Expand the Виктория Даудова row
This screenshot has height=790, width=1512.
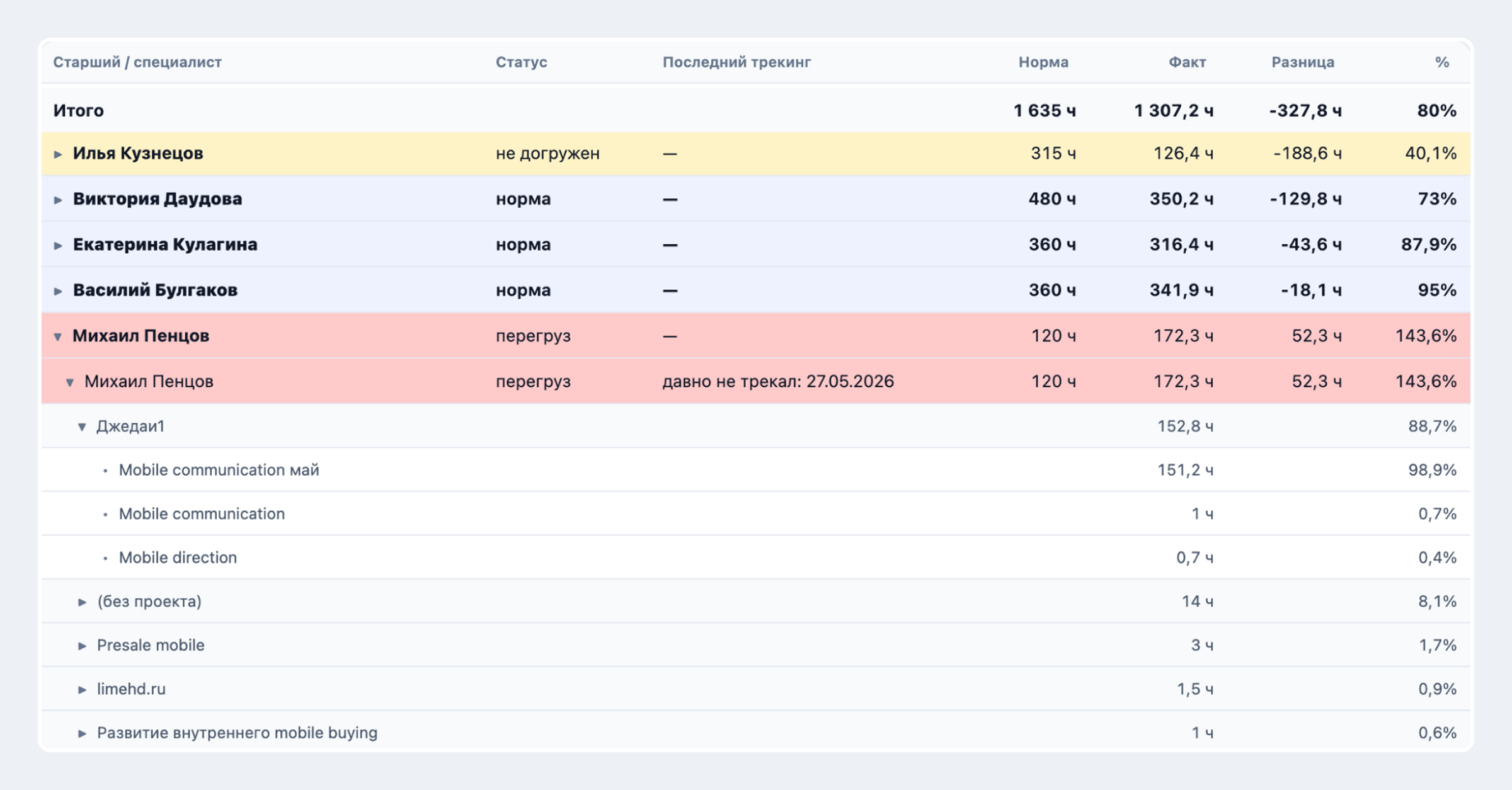click(x=58, y=200)
